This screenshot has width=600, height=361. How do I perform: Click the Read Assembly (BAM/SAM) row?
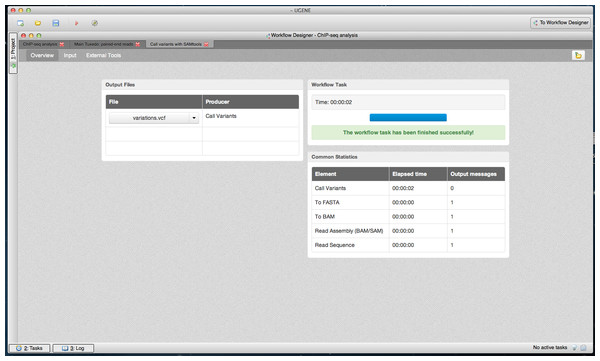coord(408,231)
